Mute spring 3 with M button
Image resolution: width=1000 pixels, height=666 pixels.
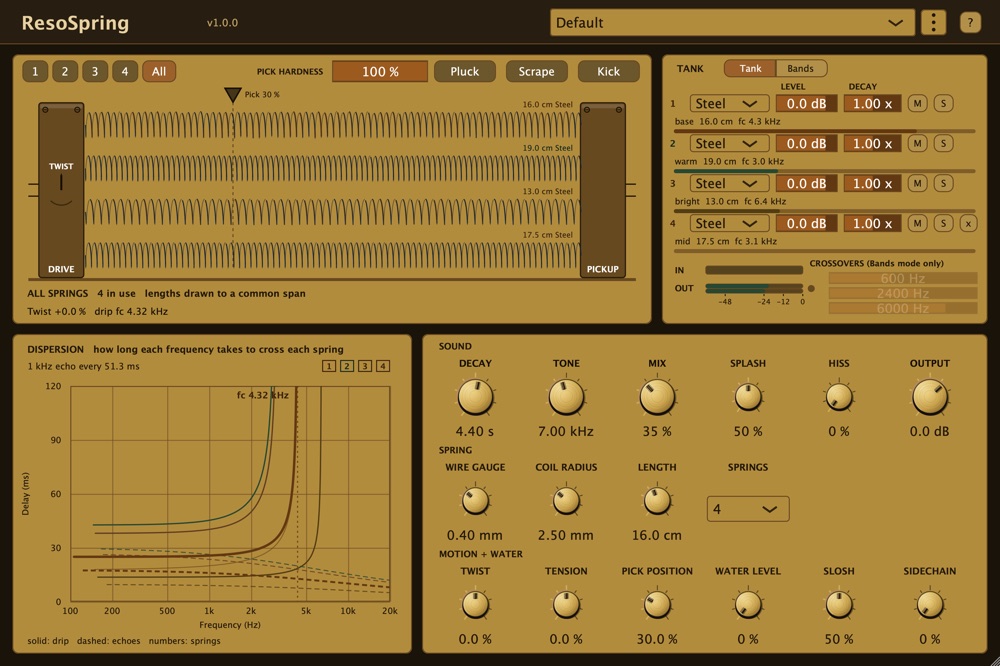coord(917,184)
